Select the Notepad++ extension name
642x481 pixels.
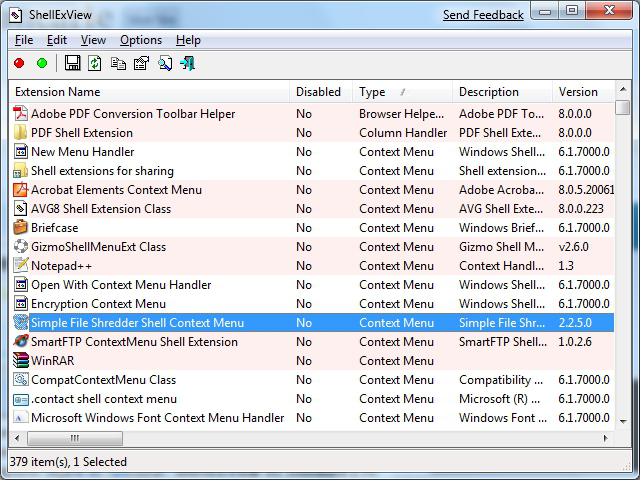pos(61,266)
